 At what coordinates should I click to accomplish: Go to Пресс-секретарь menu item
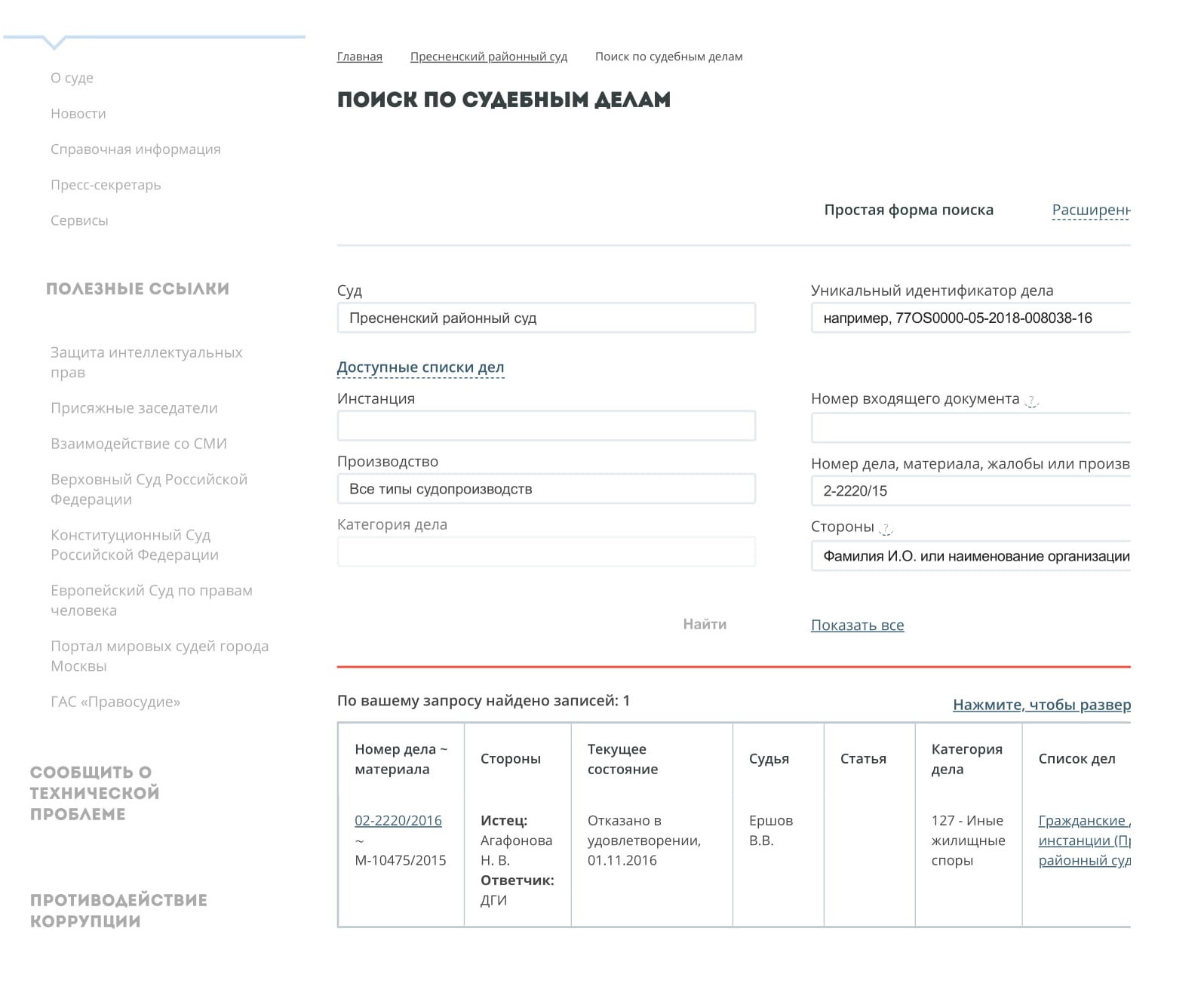tap(106, 185)
